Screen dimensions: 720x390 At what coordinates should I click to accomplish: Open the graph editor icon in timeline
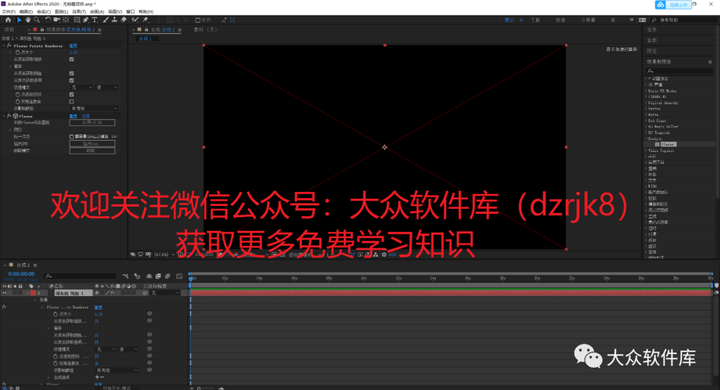pyautogui.click(x=179, y=276)
